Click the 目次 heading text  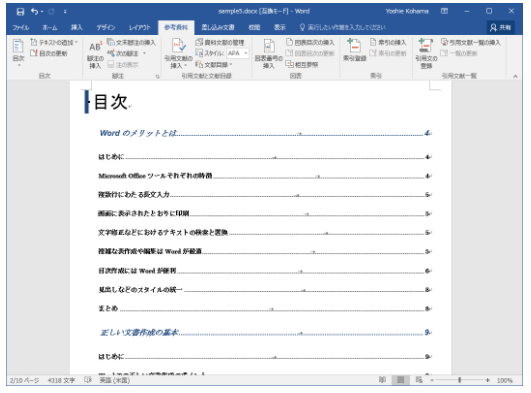tap(111, 102)
